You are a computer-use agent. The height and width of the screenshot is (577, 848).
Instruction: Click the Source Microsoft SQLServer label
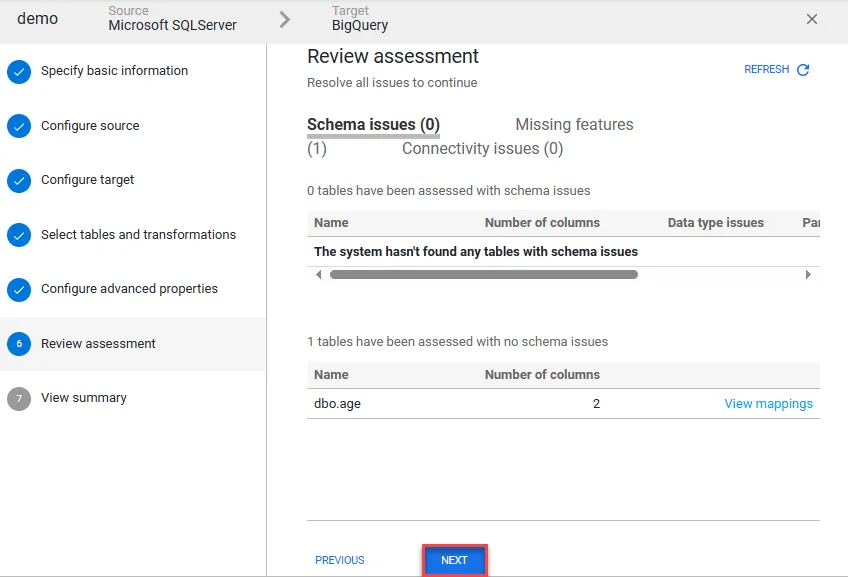click(172, 18)
